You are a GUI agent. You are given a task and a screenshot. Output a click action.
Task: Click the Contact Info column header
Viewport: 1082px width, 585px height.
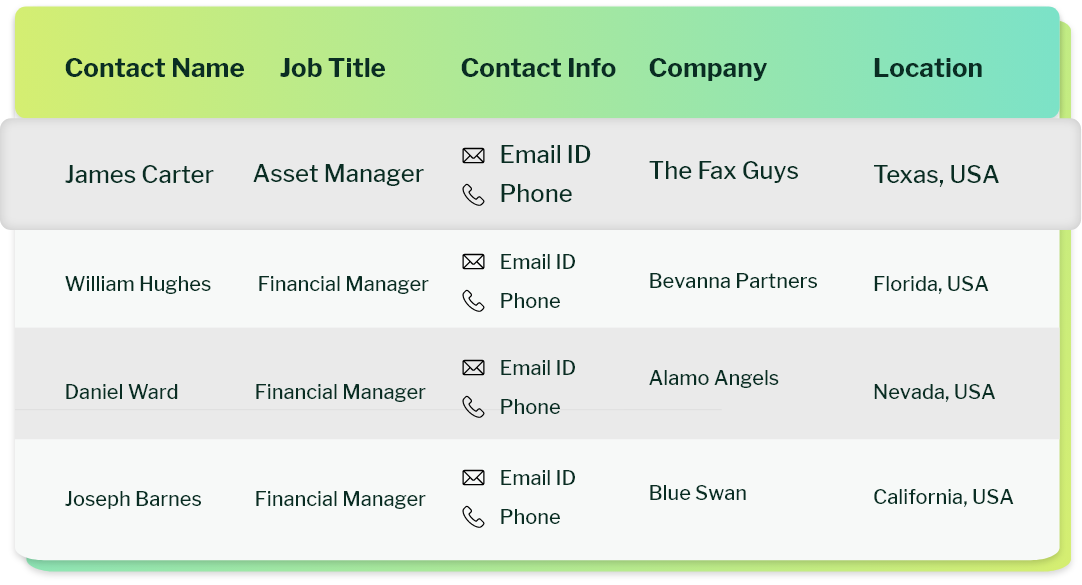pyautogui.click(x=538, y=68)
